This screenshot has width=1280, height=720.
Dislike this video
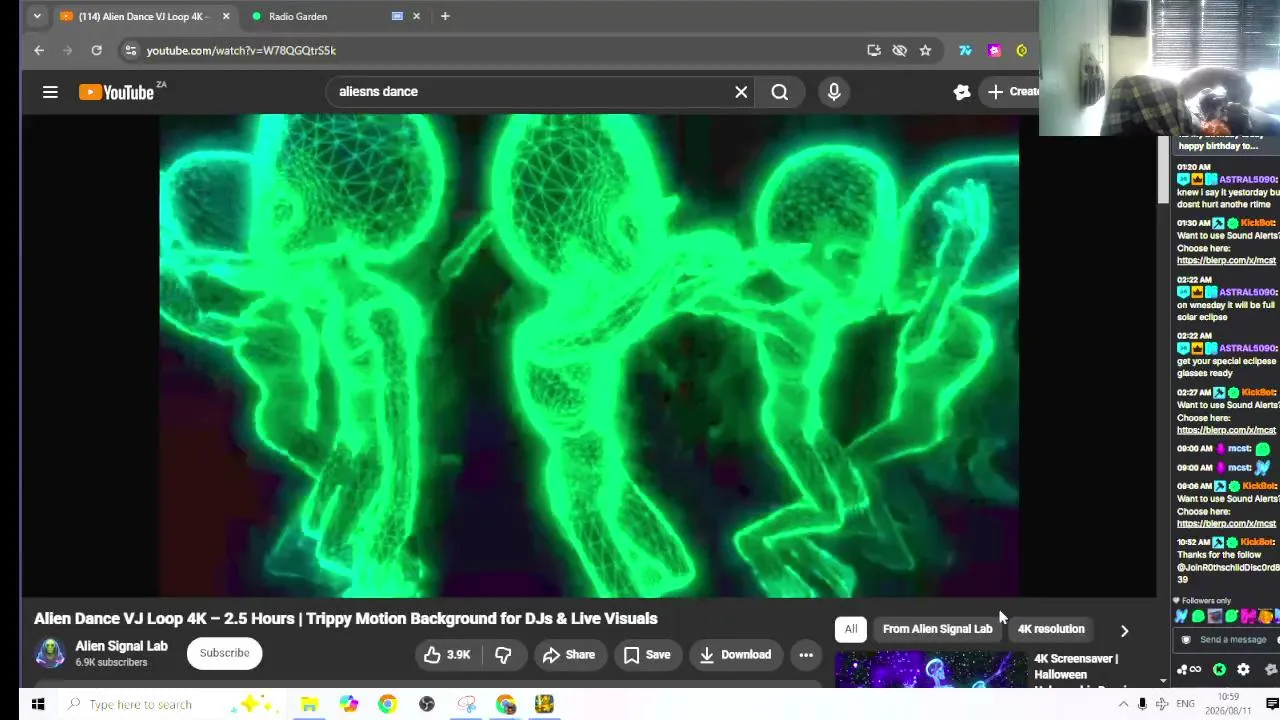tap(503, 655)
